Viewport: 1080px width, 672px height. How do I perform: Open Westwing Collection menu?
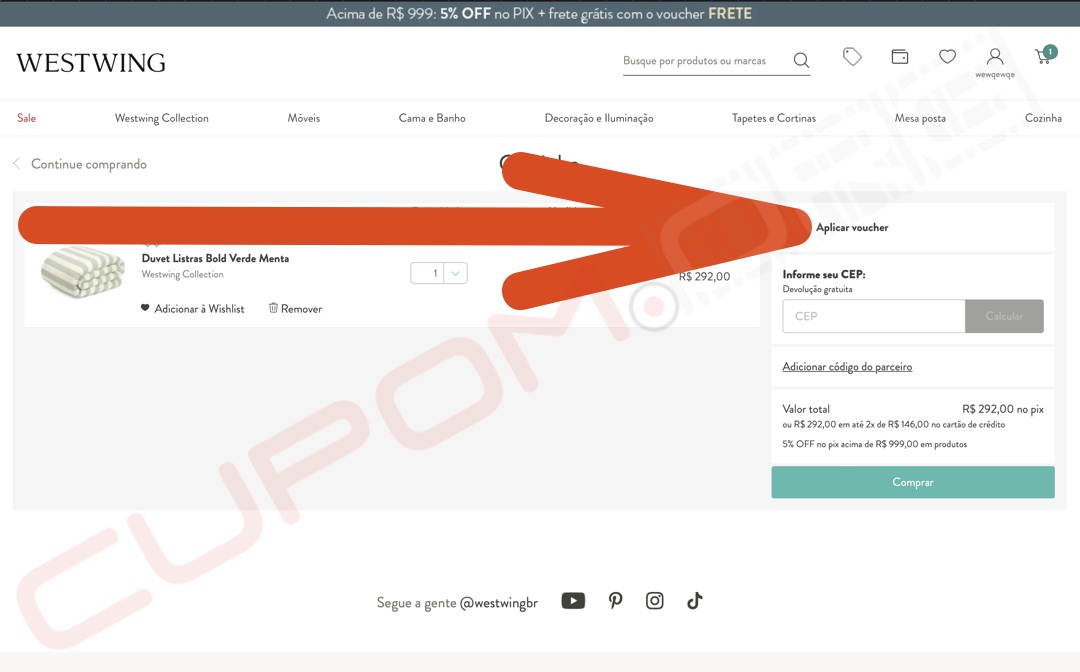[x=161, y=118]
